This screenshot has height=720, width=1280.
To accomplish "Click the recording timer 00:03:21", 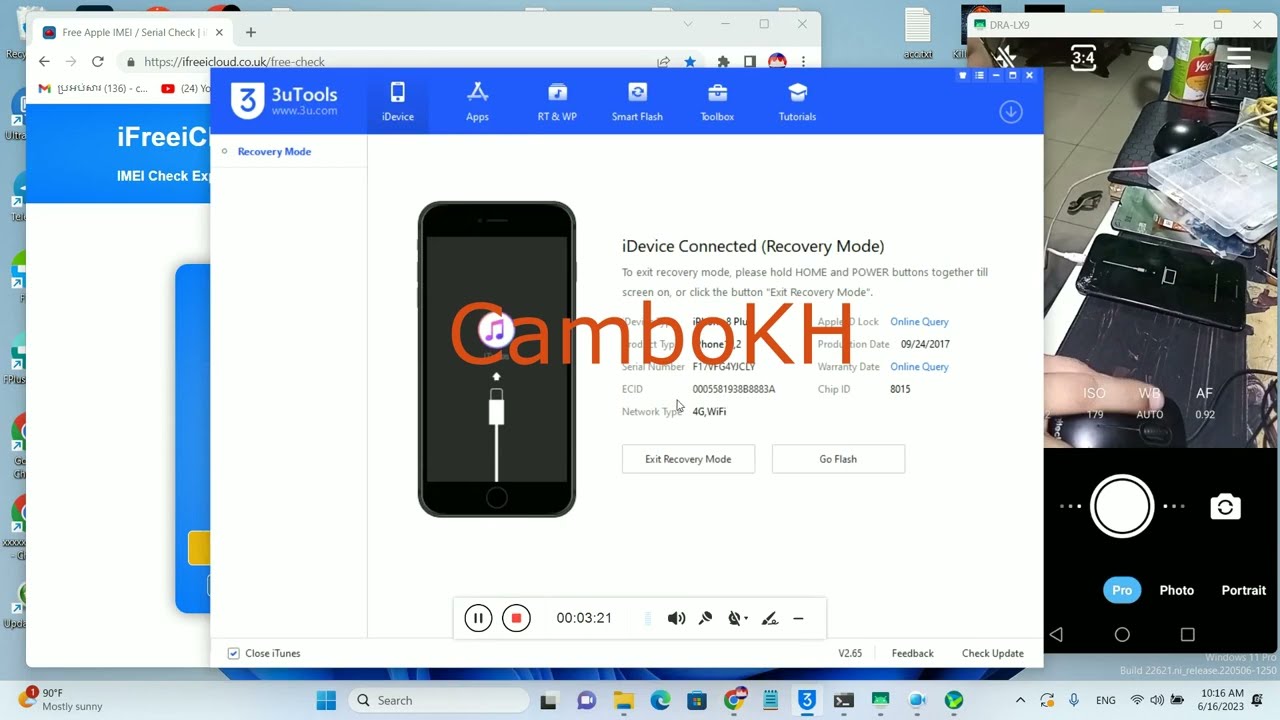I will (584, 618).
